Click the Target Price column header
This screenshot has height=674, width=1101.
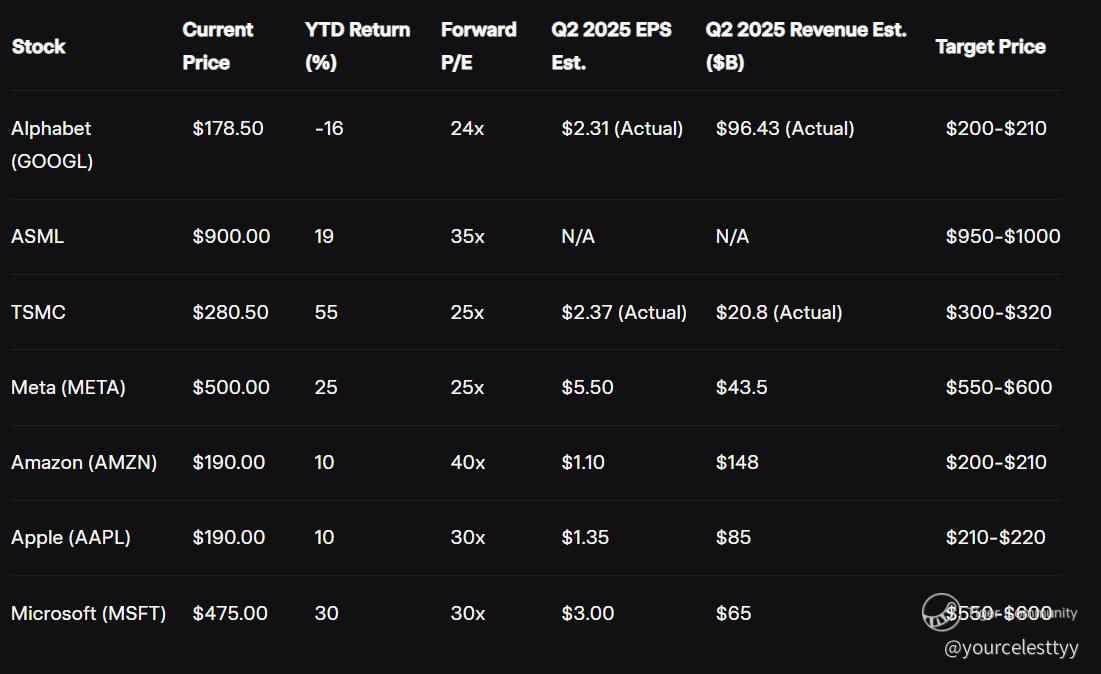pos(990,46)
